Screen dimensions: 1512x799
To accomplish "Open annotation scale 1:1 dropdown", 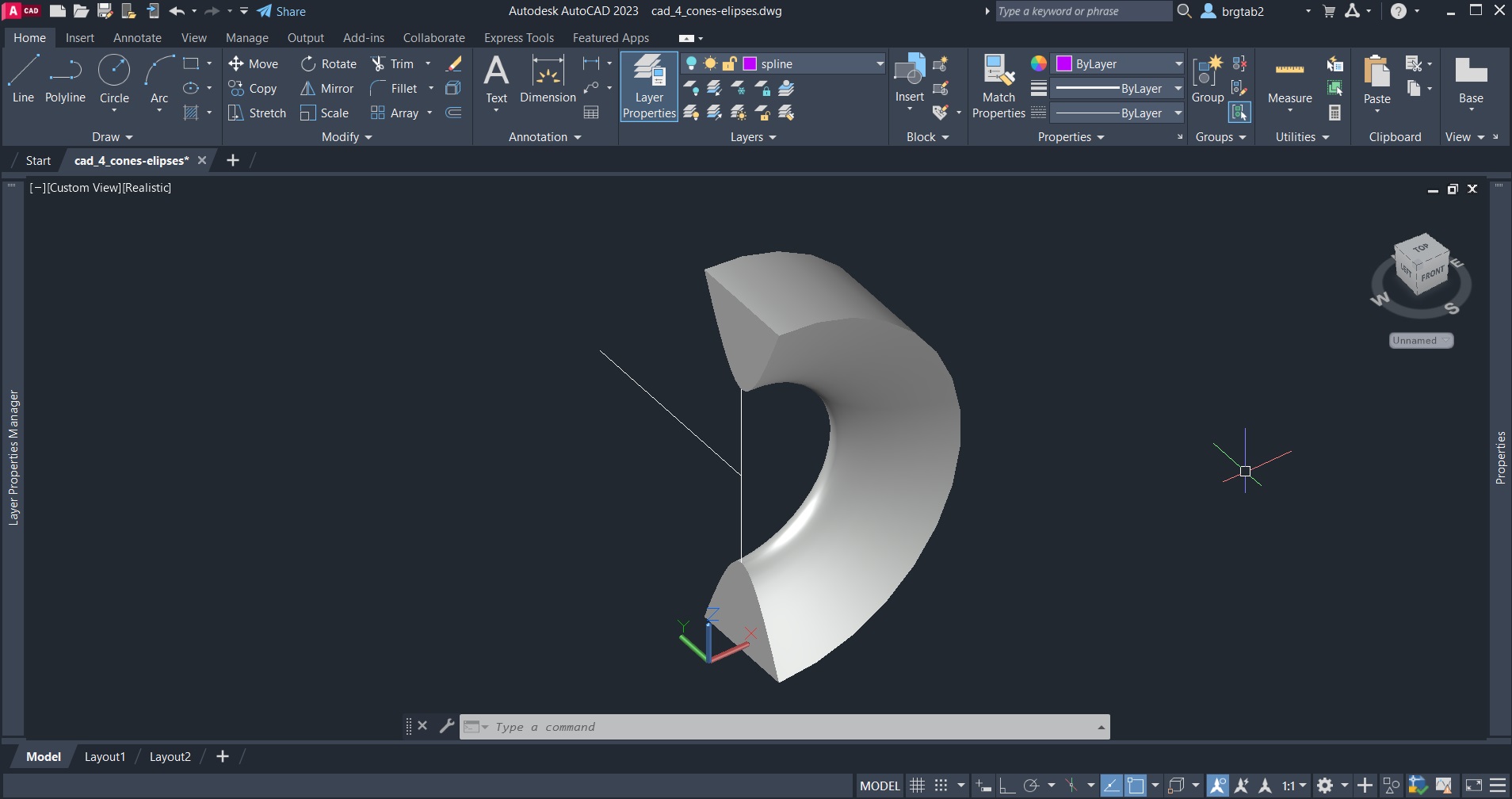I will [1294, 786].
